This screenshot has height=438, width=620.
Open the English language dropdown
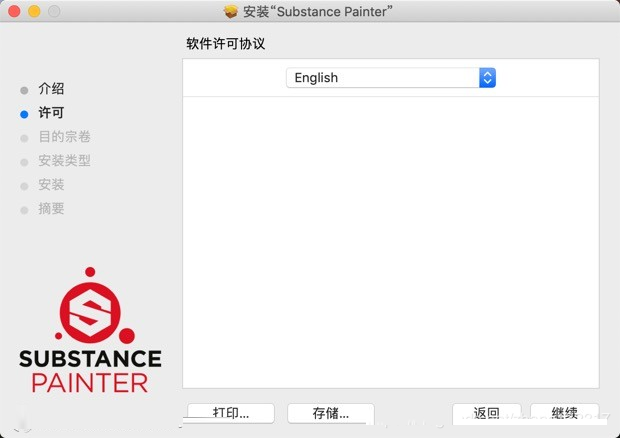coord(391,77)
